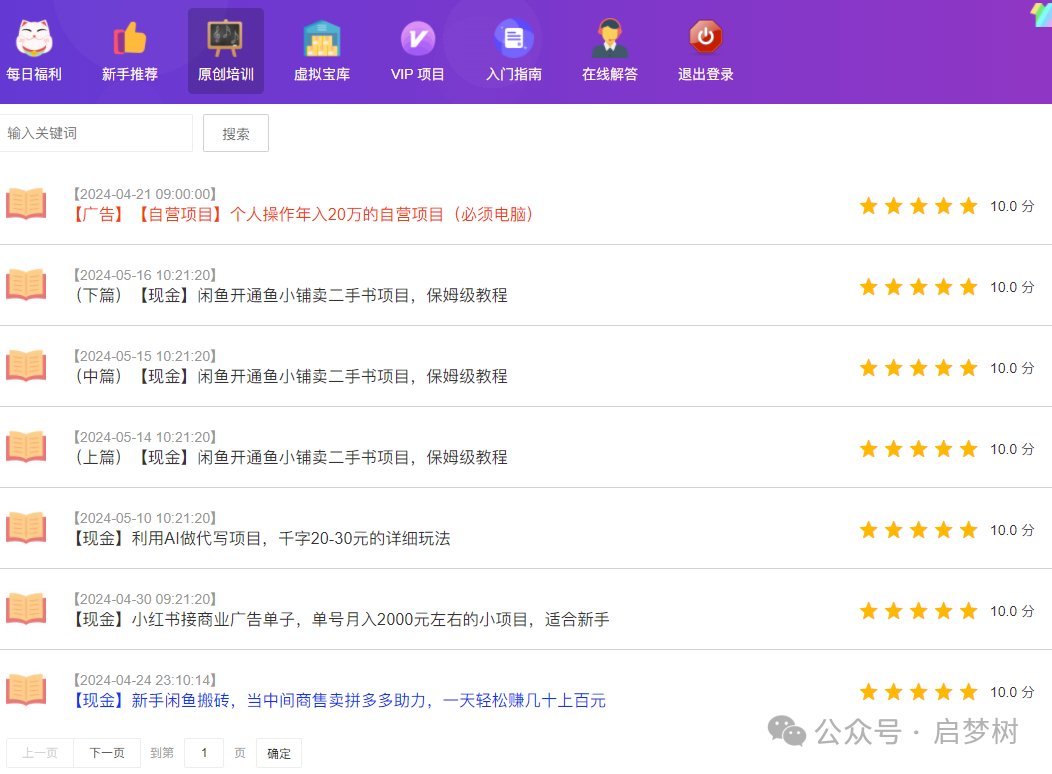Click book icon beside AI做代写项目 entry
Image resolution: width=1052 pixels, height=774 pixels.
(26, 528)
